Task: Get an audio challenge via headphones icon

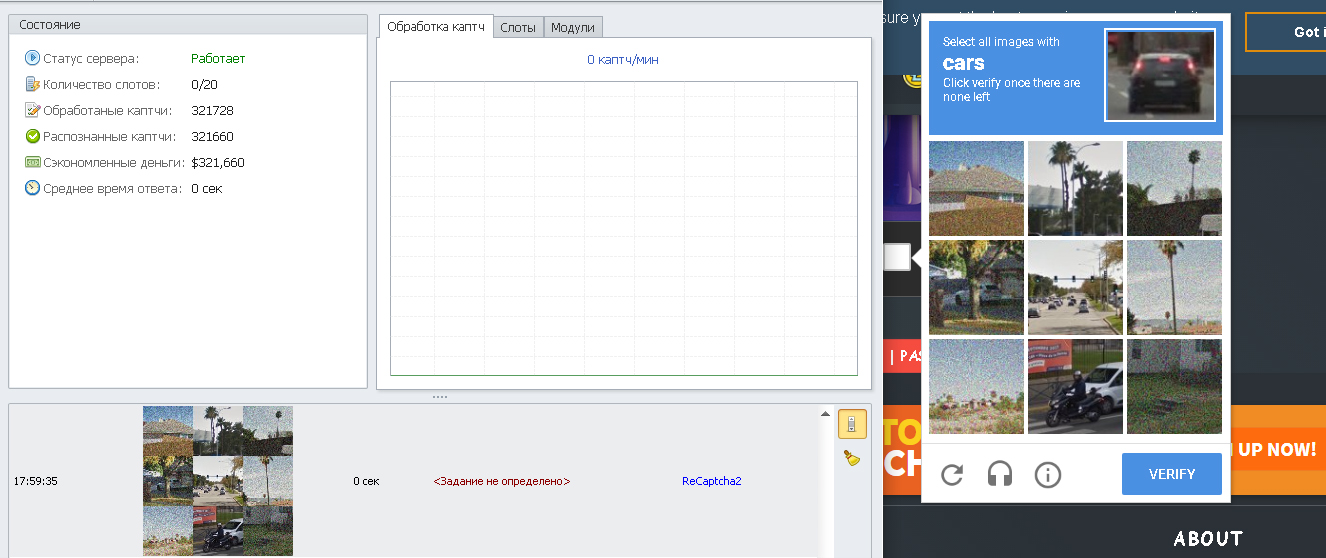Action: [1000, 474]
